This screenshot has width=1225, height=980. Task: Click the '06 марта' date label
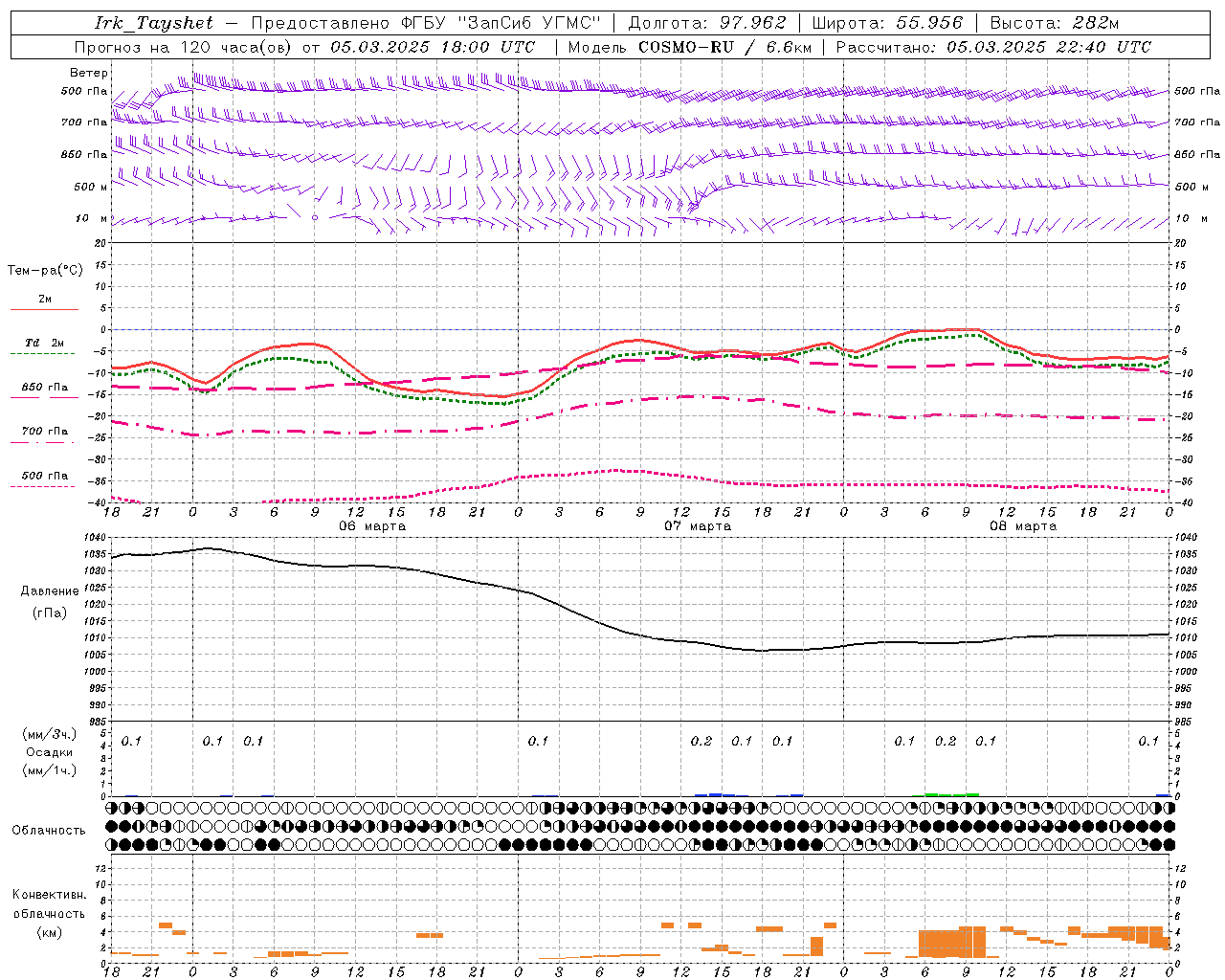tap(372, 526)
